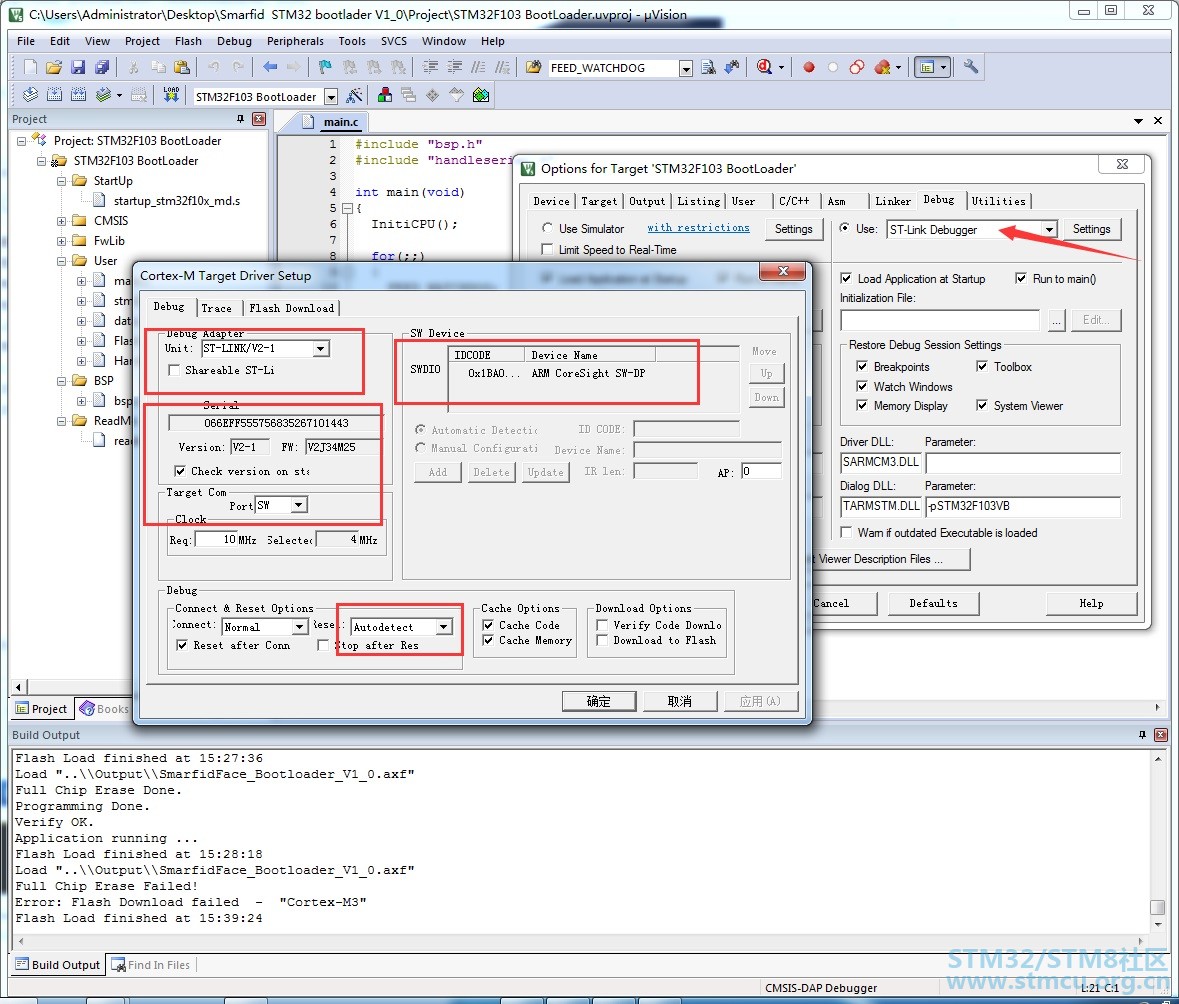Enable/disable breakpoint double-circle icon
The width and height of the screenshot is (1179, 1004).
tap(856, 67)
